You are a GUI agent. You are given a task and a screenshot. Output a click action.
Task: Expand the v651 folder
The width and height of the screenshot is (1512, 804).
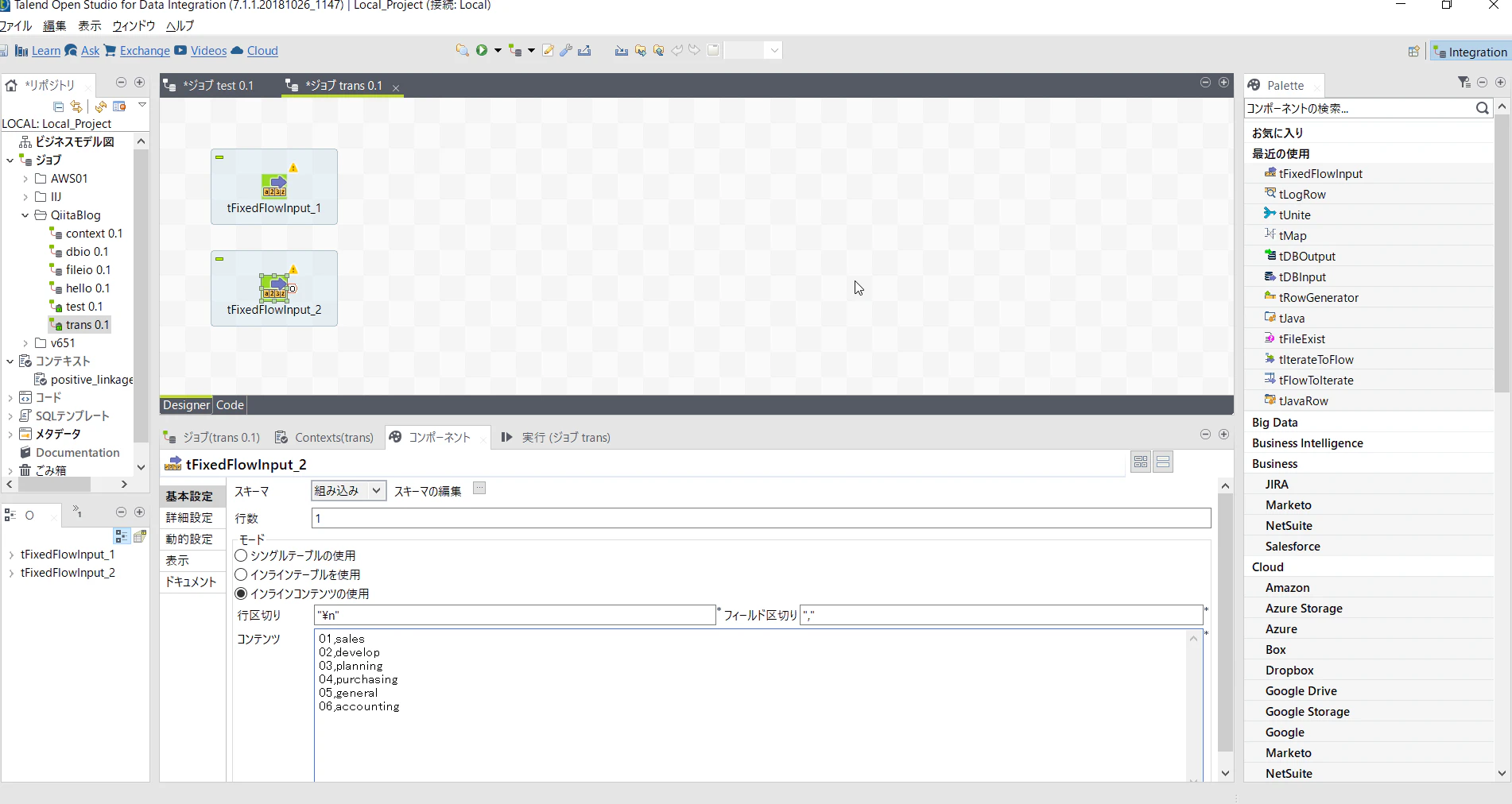[25, 343]
